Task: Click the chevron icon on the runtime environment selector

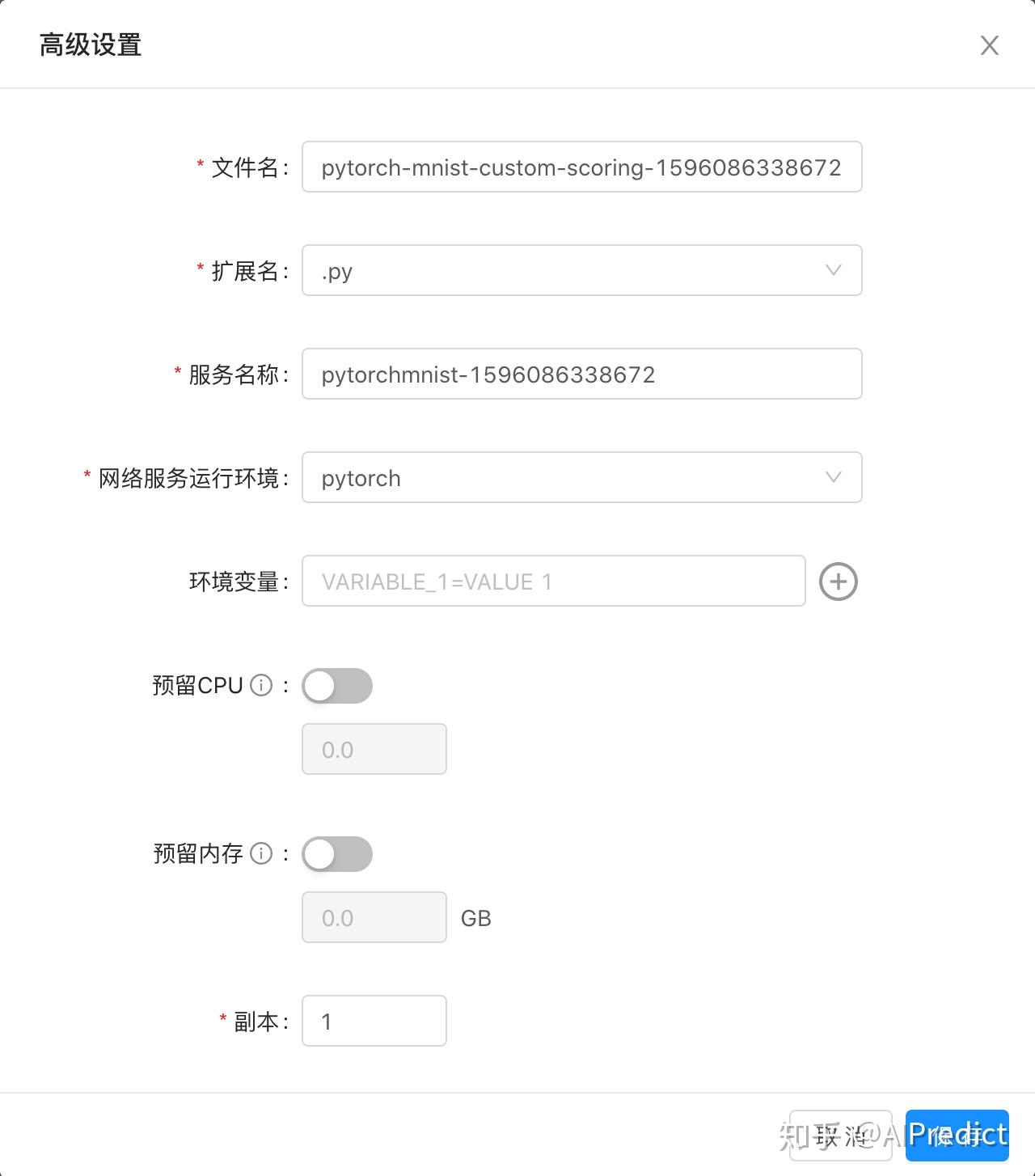Action: (x=833, y=478)
